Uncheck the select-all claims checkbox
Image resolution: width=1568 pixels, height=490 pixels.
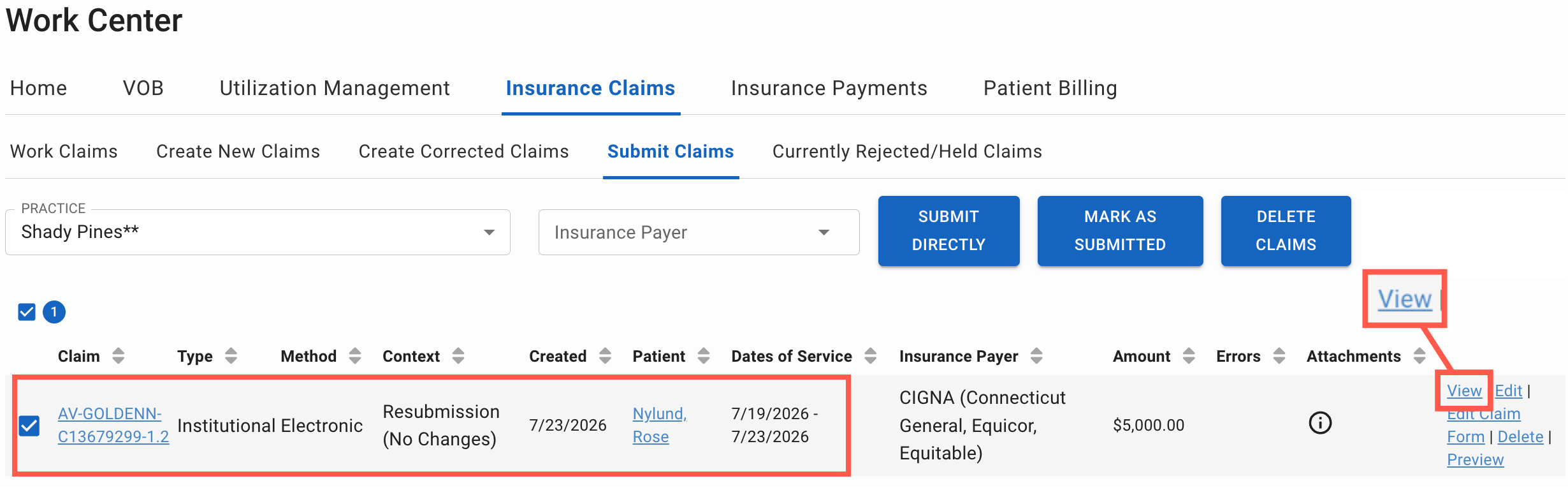(x=27, y=312)
